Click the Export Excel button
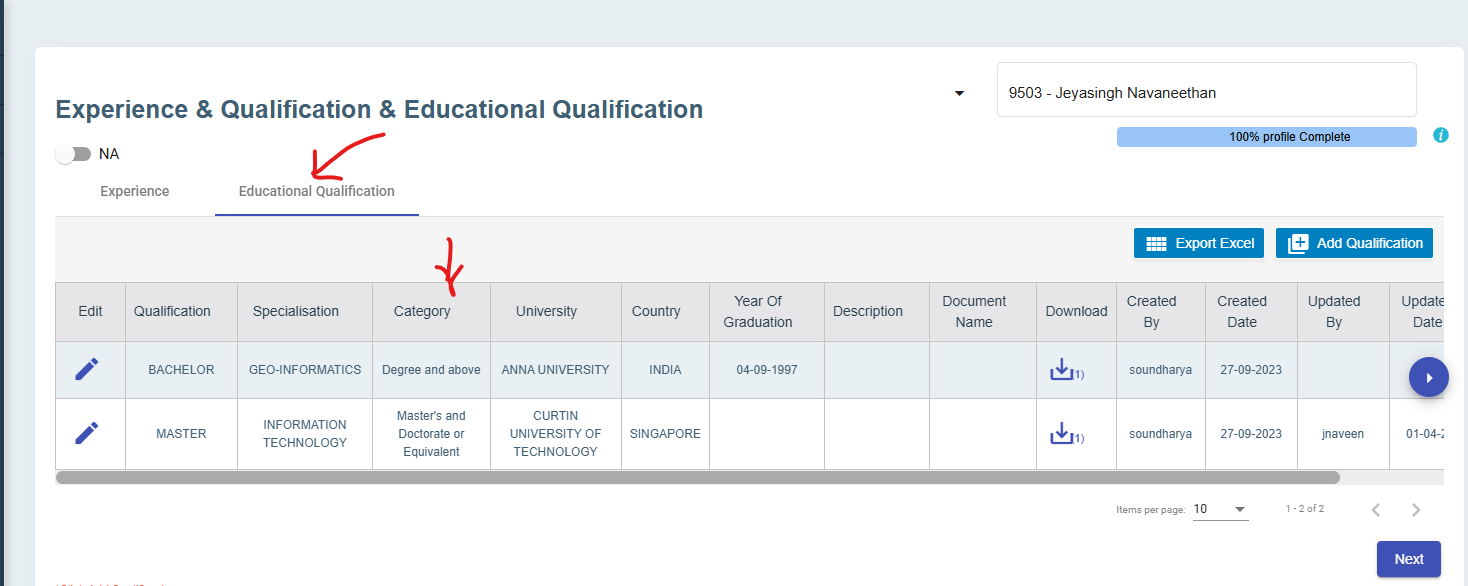The image size is (1468, 586). point(1198,243)
